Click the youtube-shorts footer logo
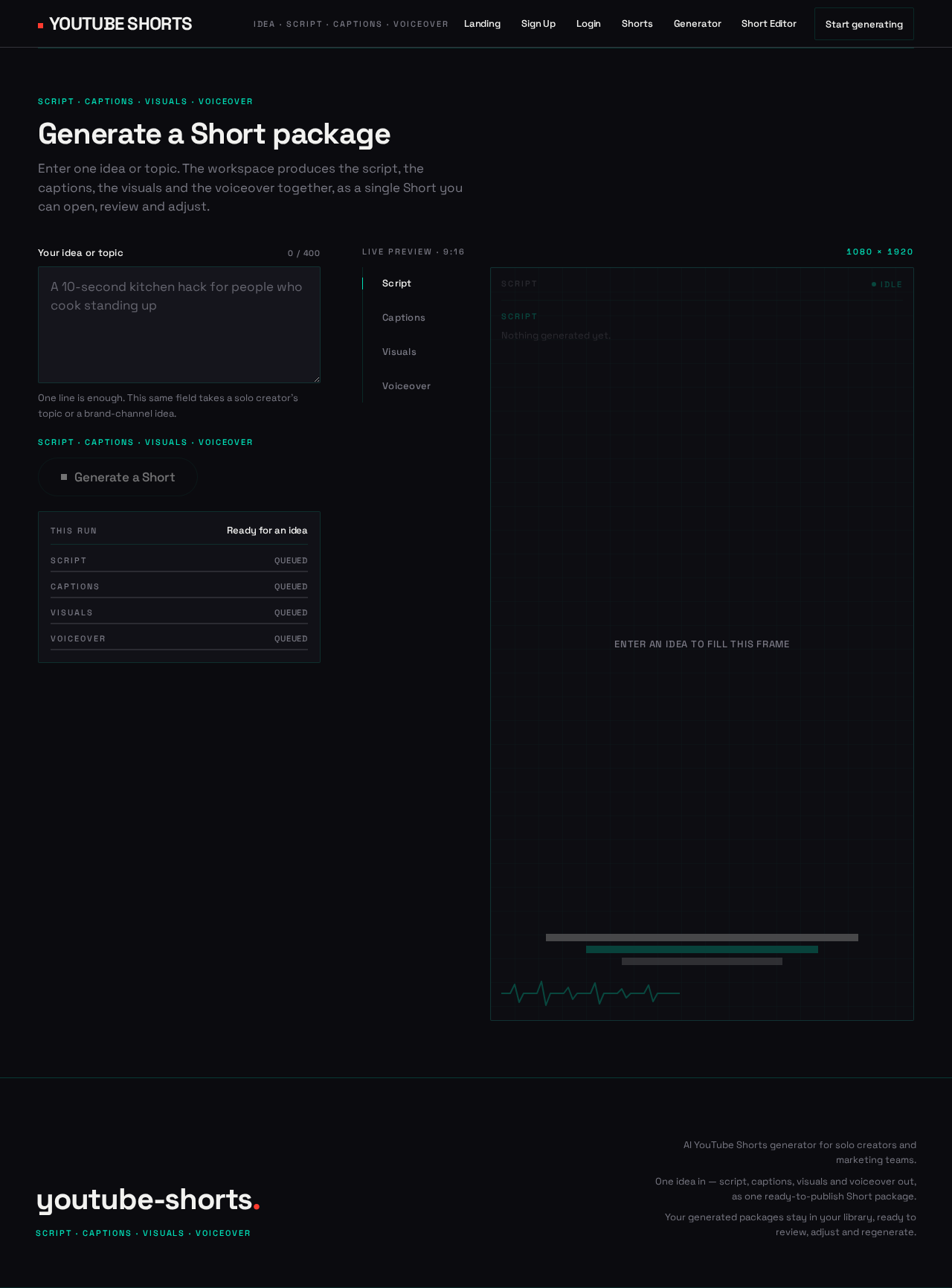Viewport: 952px width, 1288px height. click(x=148, y=1199)
